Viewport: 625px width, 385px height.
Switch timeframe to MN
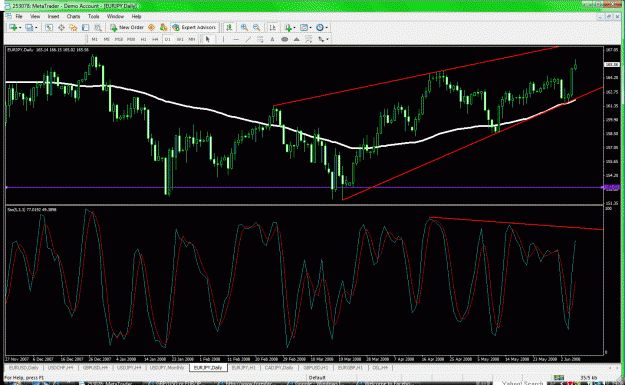tap(192, 39)
